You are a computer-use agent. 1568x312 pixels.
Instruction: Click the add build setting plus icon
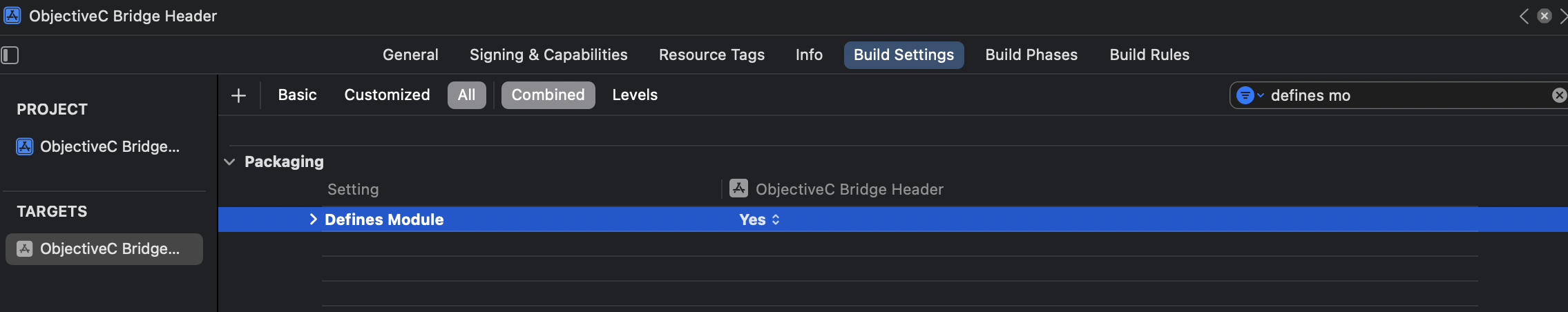238,95
